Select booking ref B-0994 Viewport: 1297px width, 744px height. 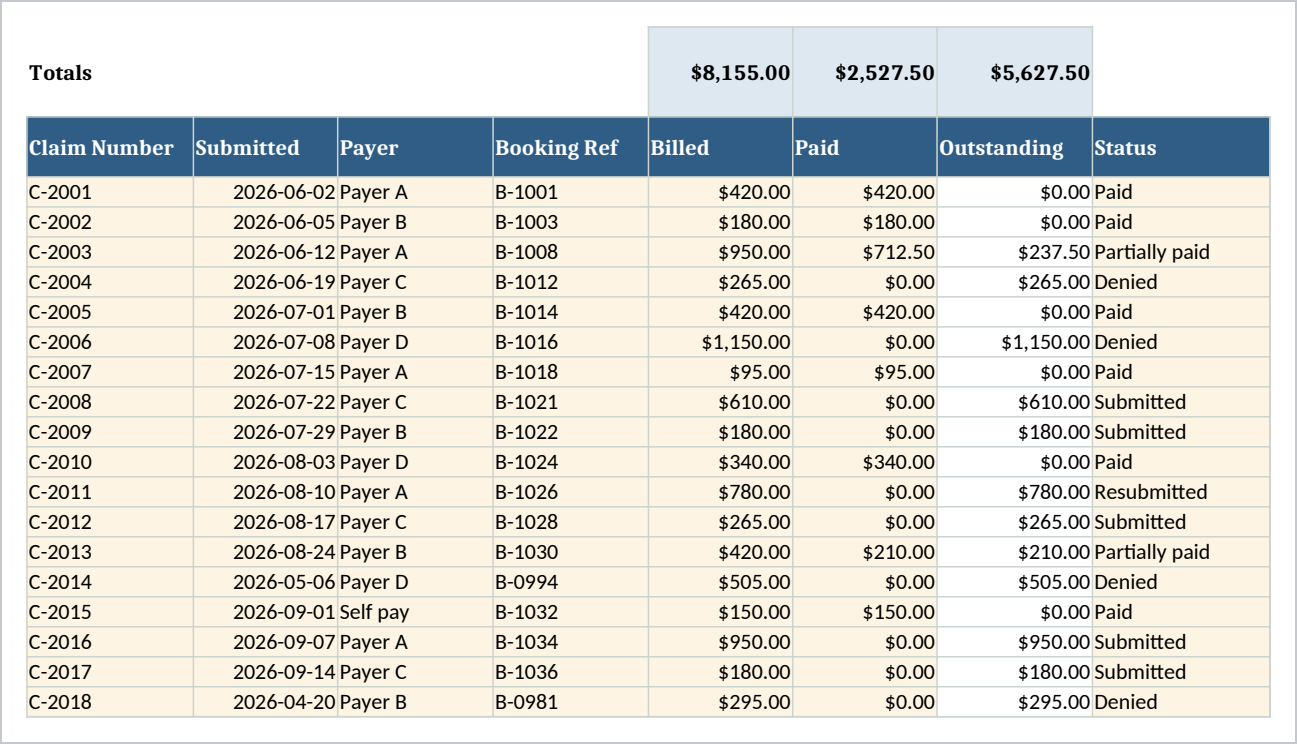[x=570, y=582]
